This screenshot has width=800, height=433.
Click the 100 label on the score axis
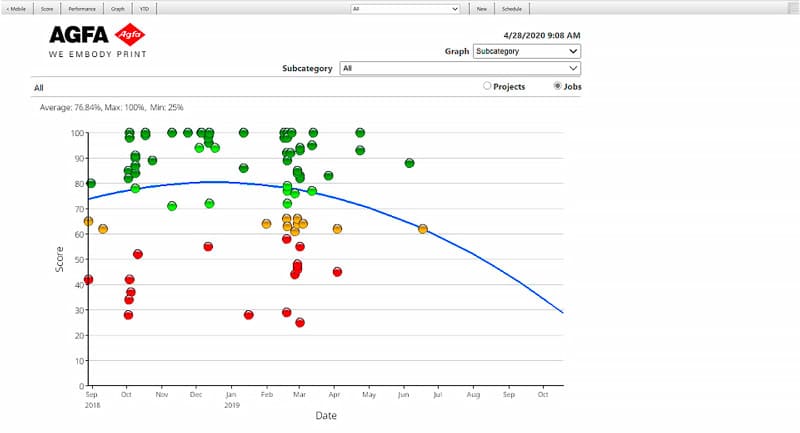[77, 133]
